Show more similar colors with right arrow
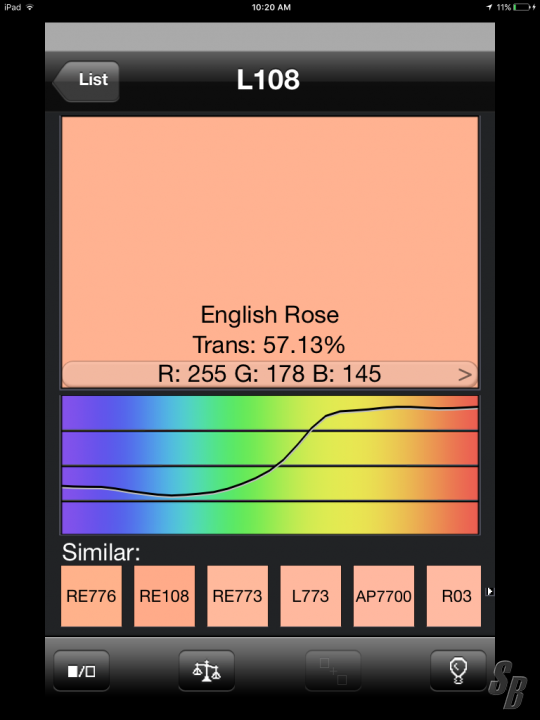 pos(490,591)
